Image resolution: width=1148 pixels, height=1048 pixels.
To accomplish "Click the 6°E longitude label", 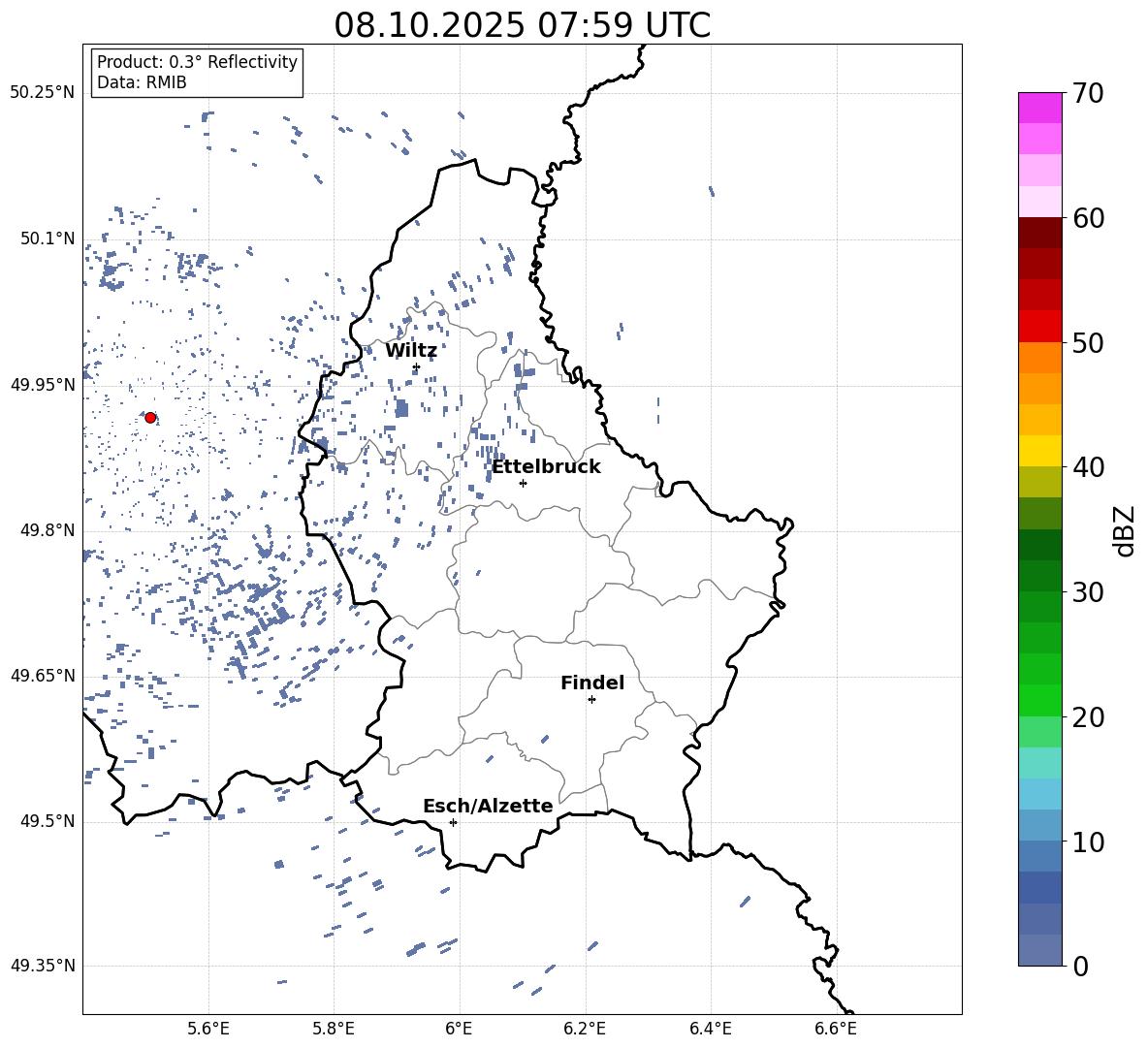I will [x=459, y=1029].
